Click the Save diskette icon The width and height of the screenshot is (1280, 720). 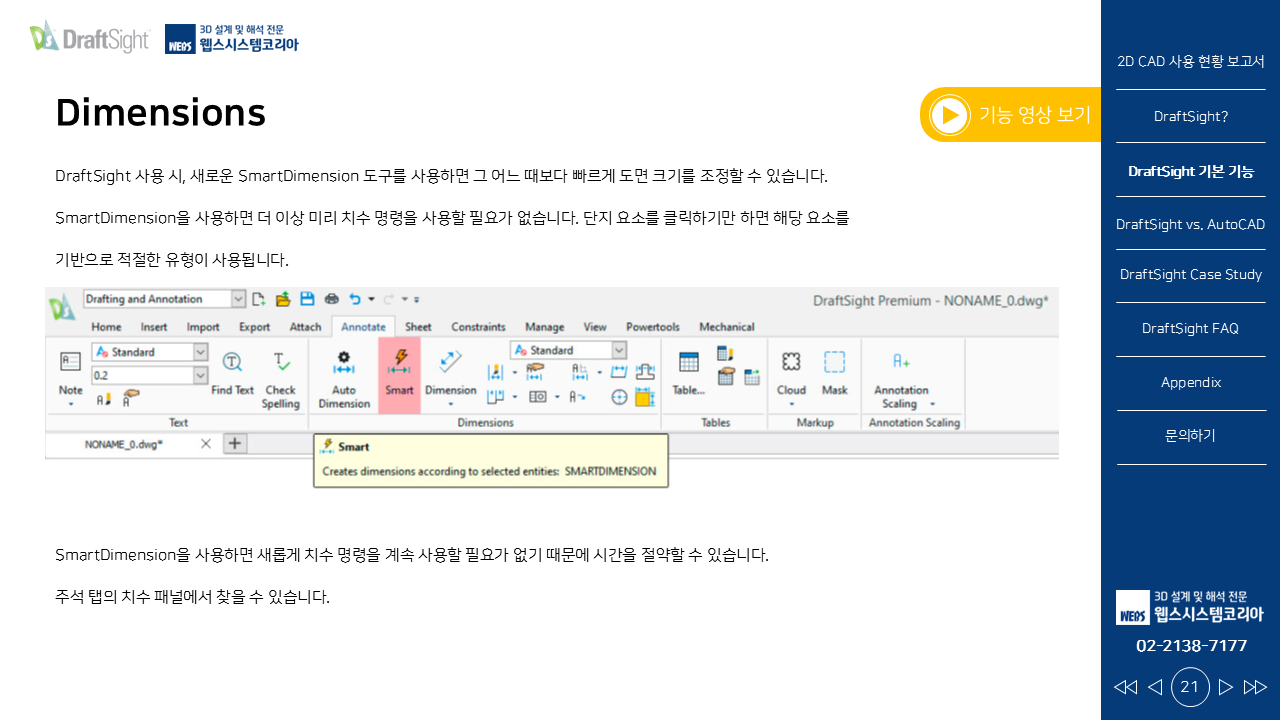coord(307,299)
